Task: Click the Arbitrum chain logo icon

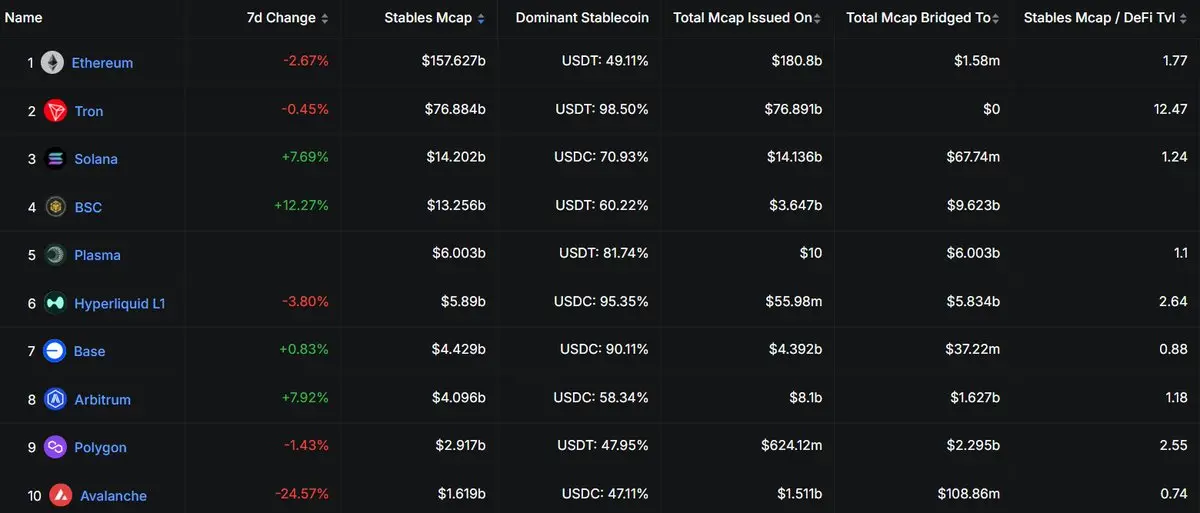Action: click(x=55, y=399)
